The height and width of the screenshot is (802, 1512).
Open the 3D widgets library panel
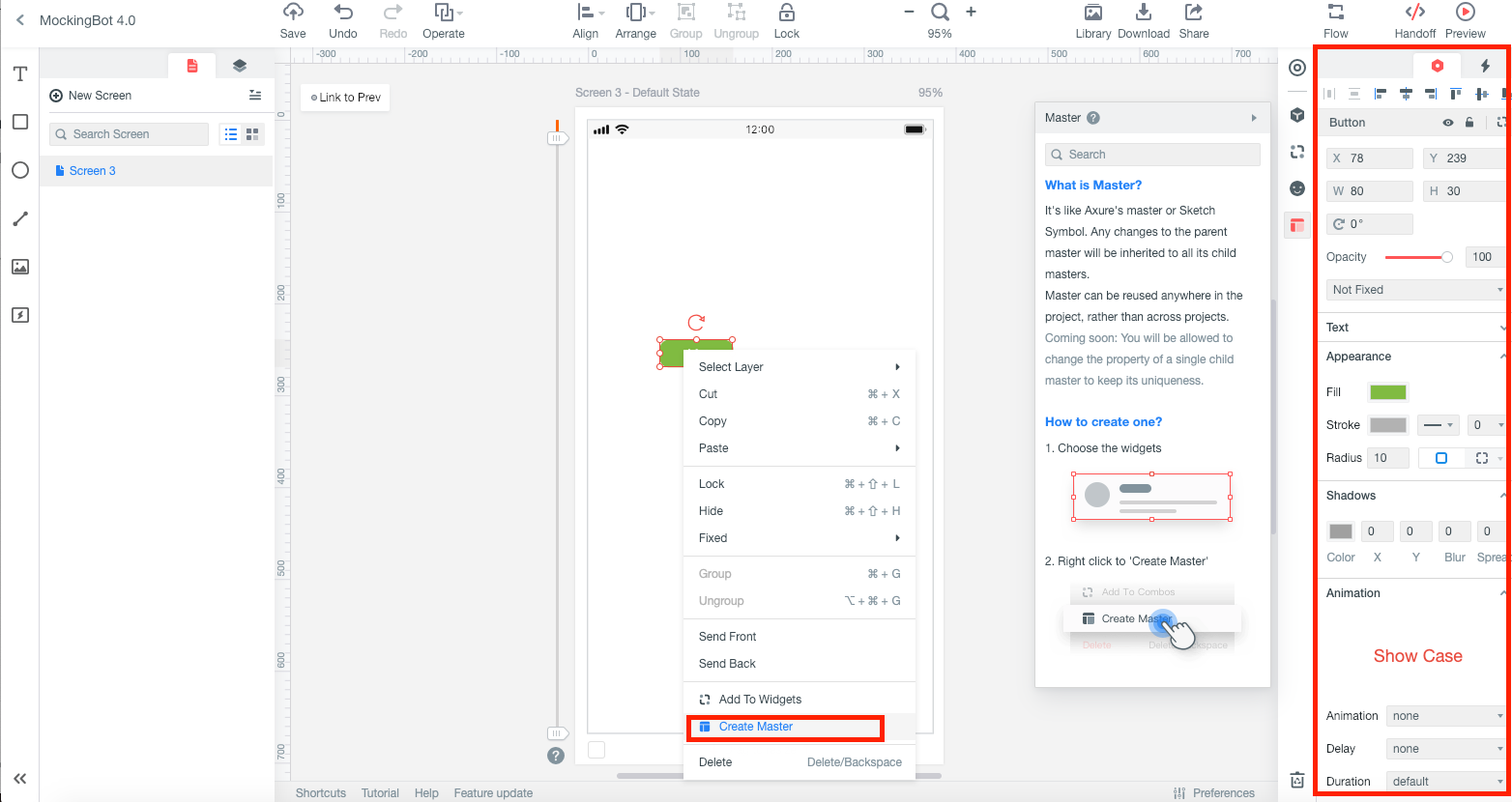1296,114
